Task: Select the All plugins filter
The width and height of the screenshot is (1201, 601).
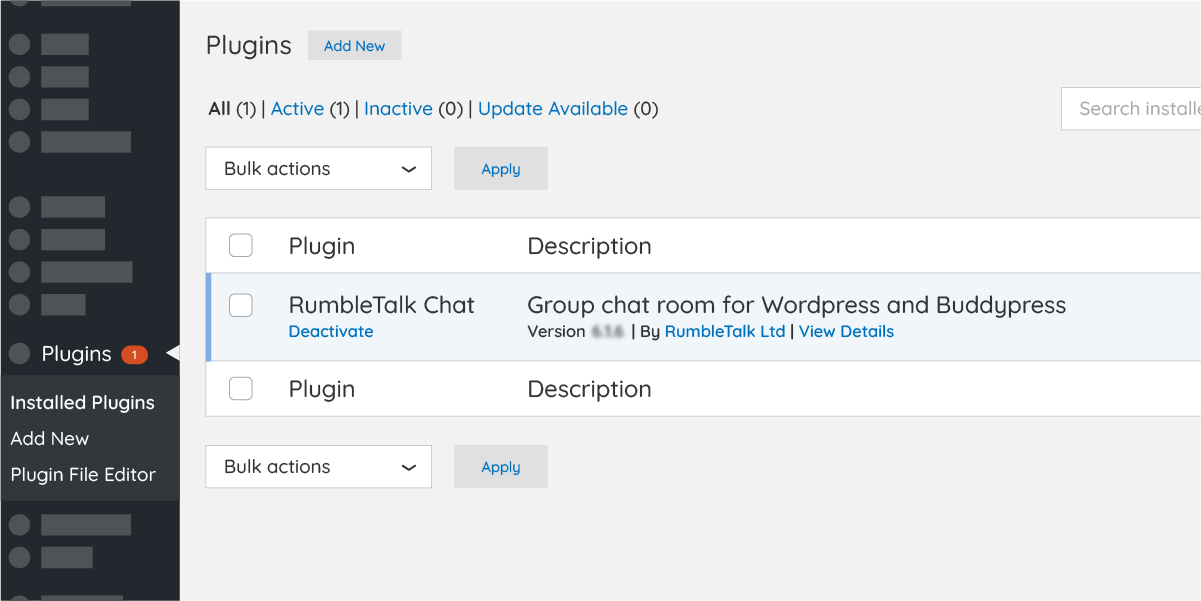Action: point(220,108)
